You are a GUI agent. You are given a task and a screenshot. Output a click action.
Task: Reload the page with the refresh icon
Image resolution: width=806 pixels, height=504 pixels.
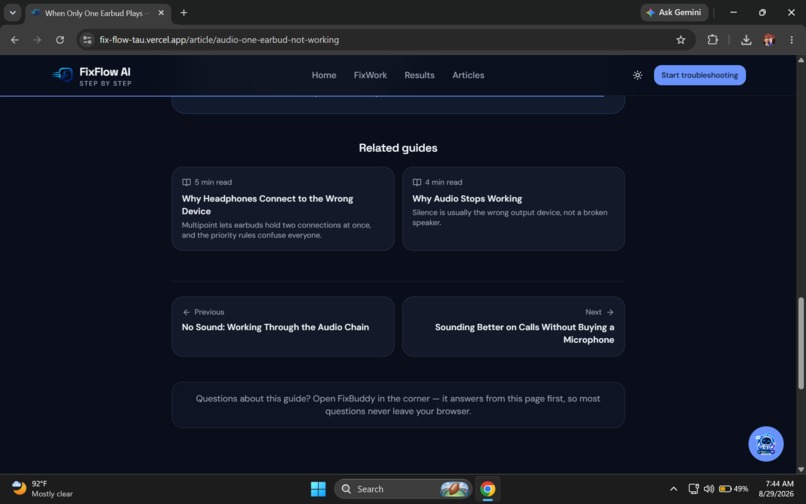pos(60,40)
